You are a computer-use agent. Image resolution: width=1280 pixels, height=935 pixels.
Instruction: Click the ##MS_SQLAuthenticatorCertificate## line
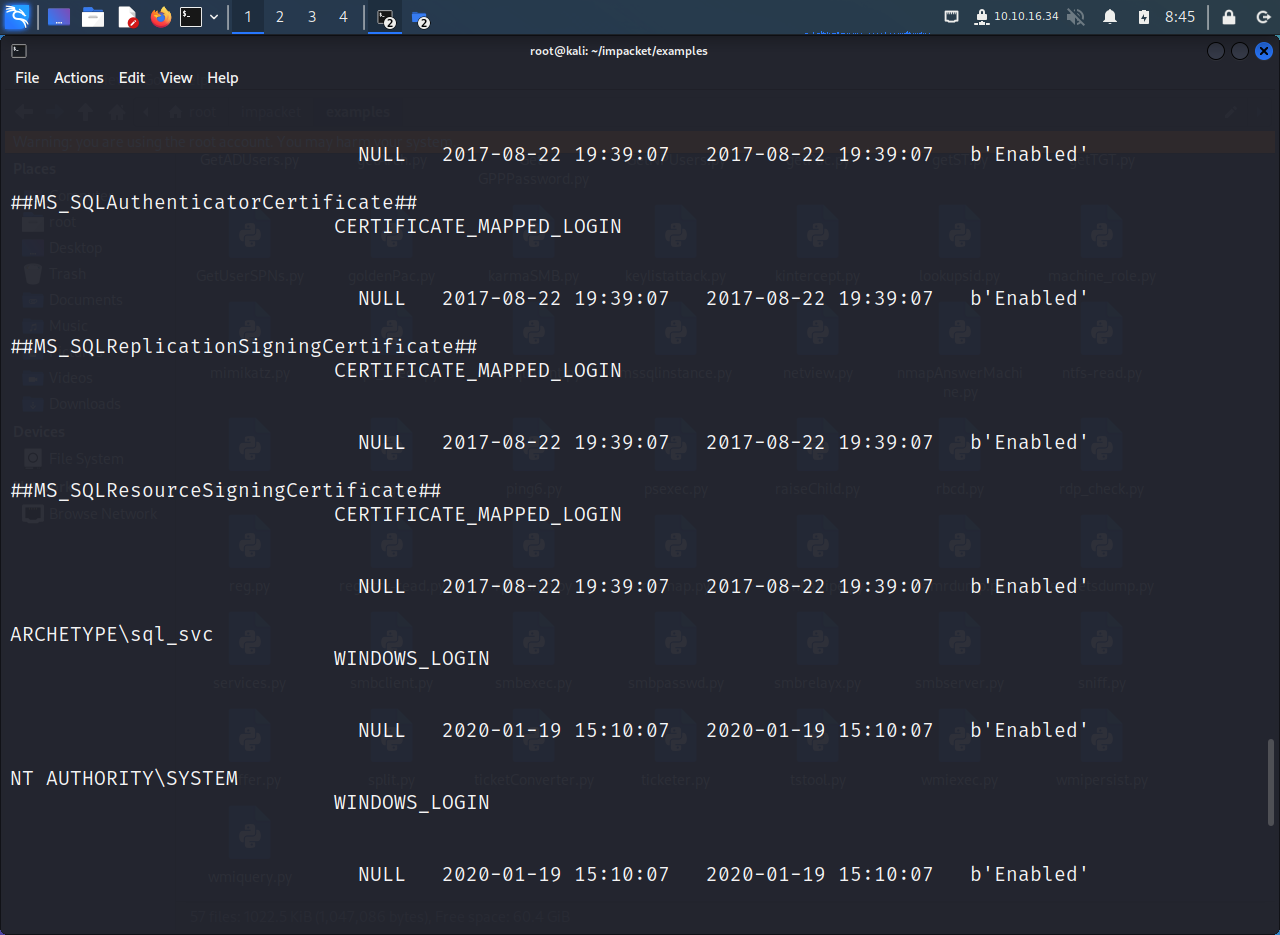point(213,203)
